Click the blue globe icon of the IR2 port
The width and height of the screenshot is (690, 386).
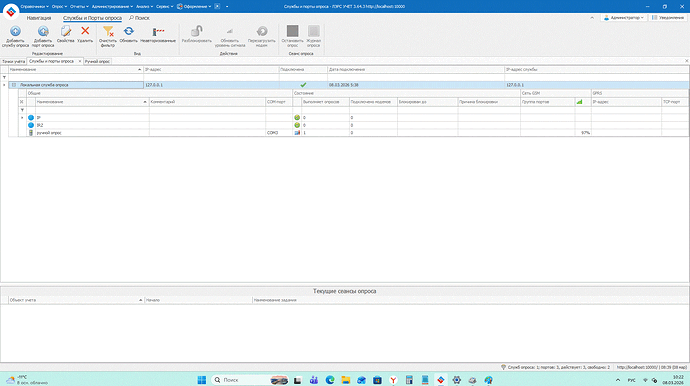pyautogui.click(x=31, y=125)
